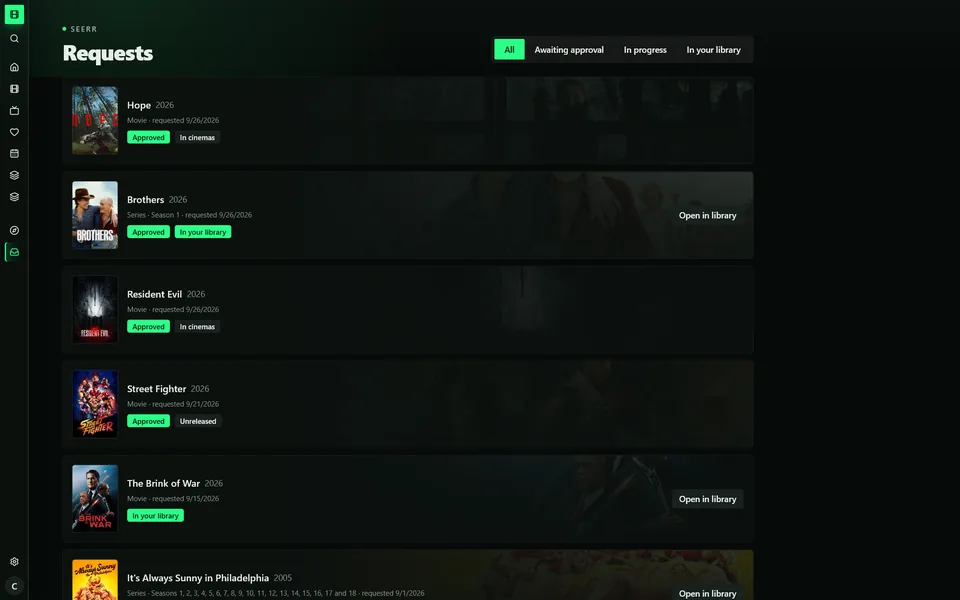960x600 pixels.
Task: Open The Brink of War title
Action: (163, 483)
